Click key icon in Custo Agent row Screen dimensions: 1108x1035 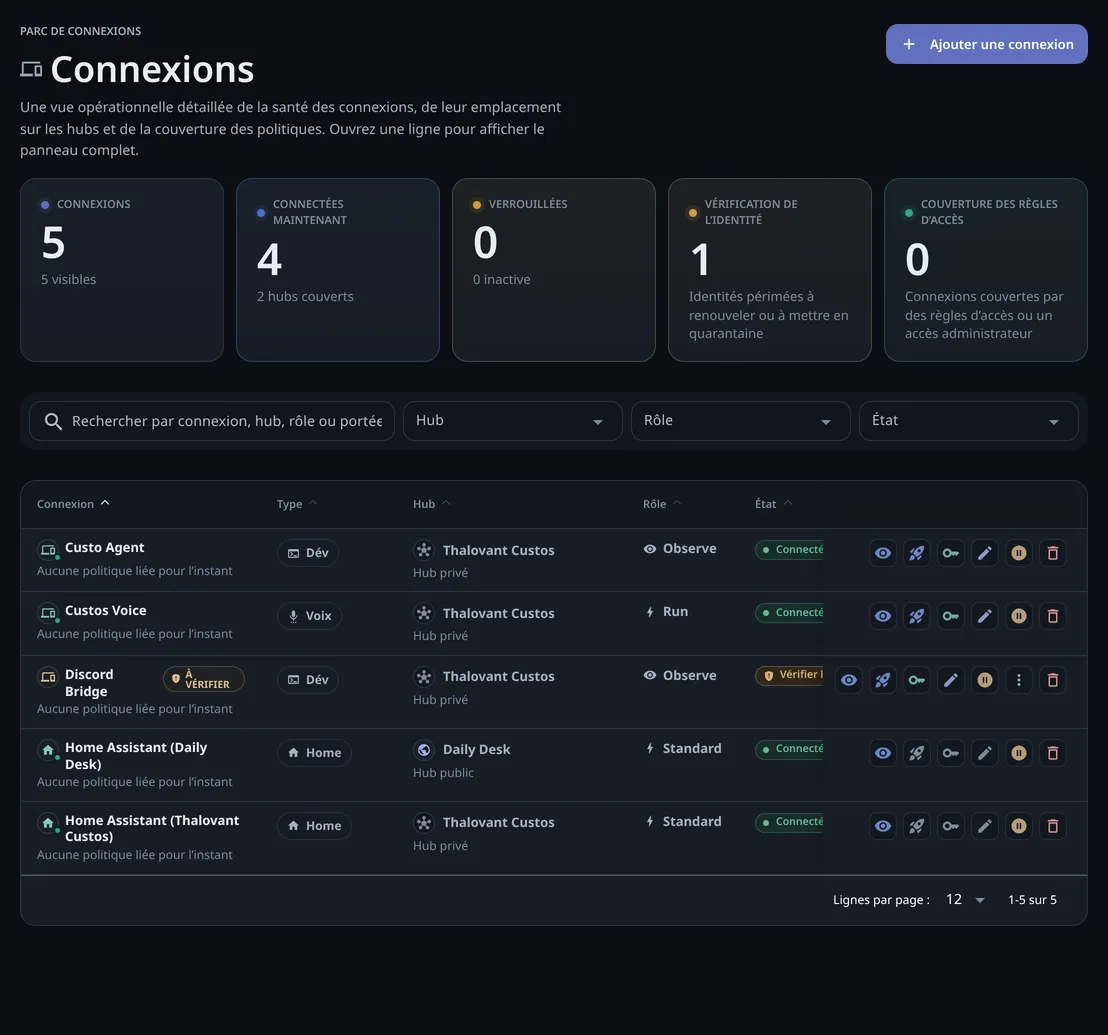[950, 553]
